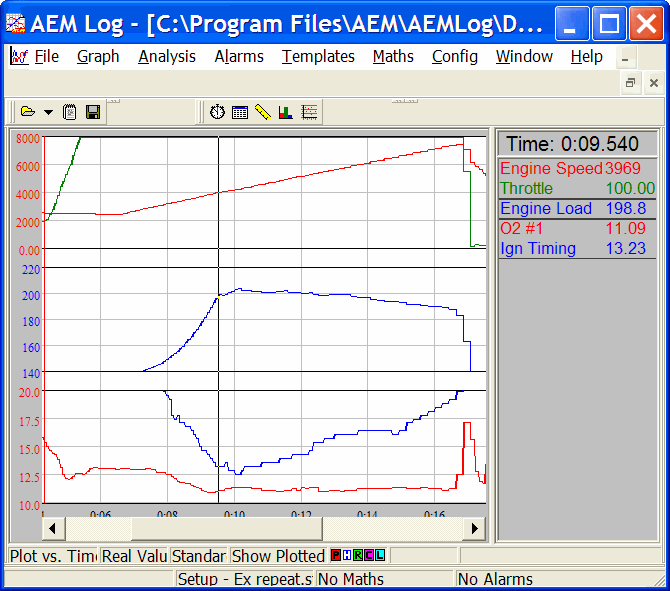Viewport: 670px width, 591px height.
Task: Open the Maths menu
Action: 393,56
